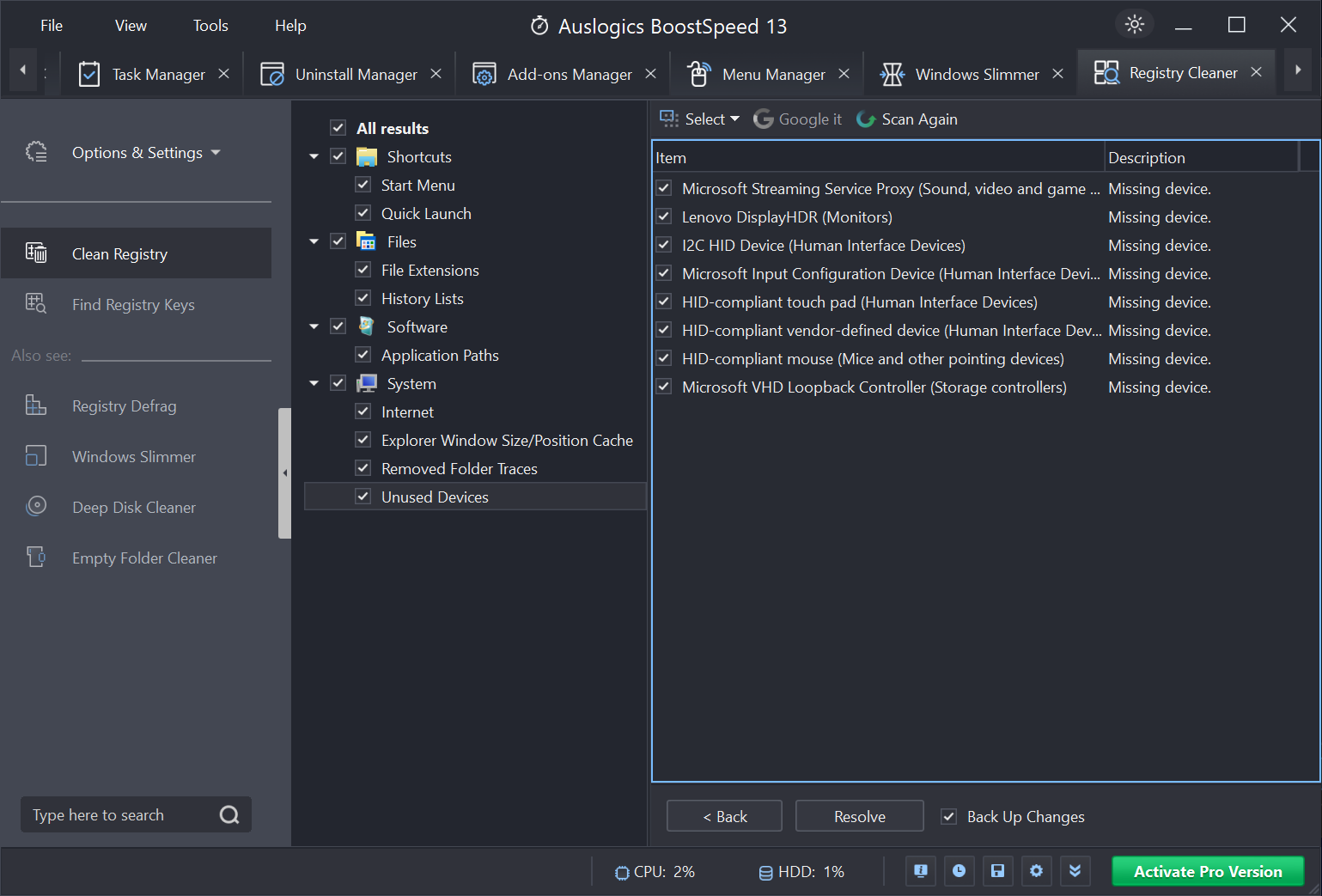Open the gear settings icon in status bar
This screenshot has height=896, width=1322.
(1036, 871)
